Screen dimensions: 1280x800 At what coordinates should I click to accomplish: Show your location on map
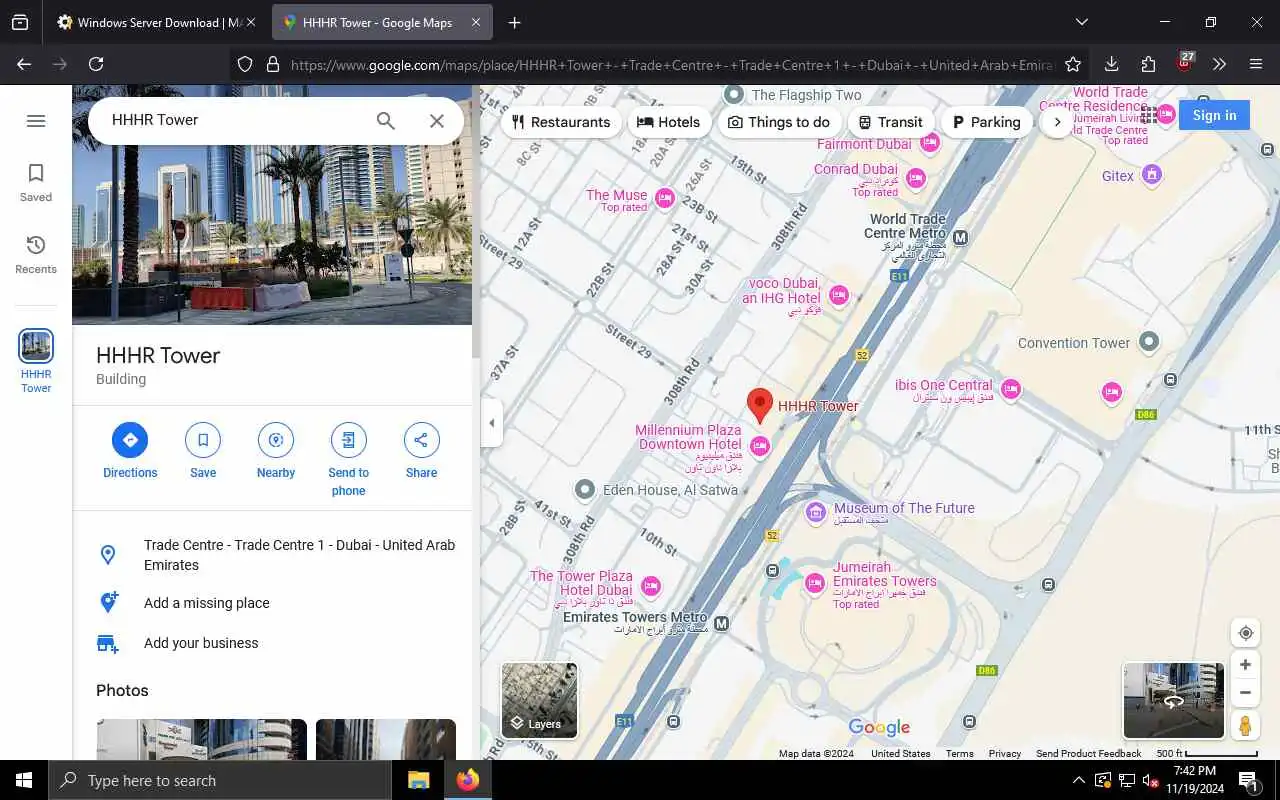click(1245, 633)
